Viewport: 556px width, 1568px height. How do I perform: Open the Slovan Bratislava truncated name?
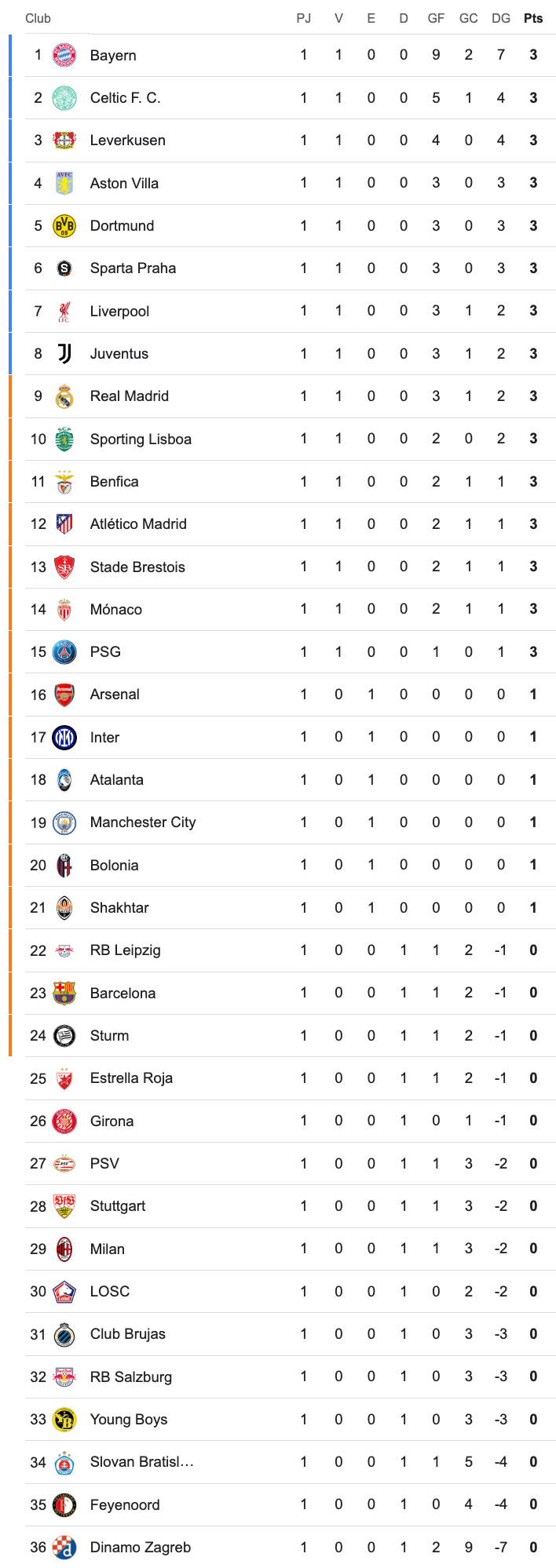(x=141, y=1462)
